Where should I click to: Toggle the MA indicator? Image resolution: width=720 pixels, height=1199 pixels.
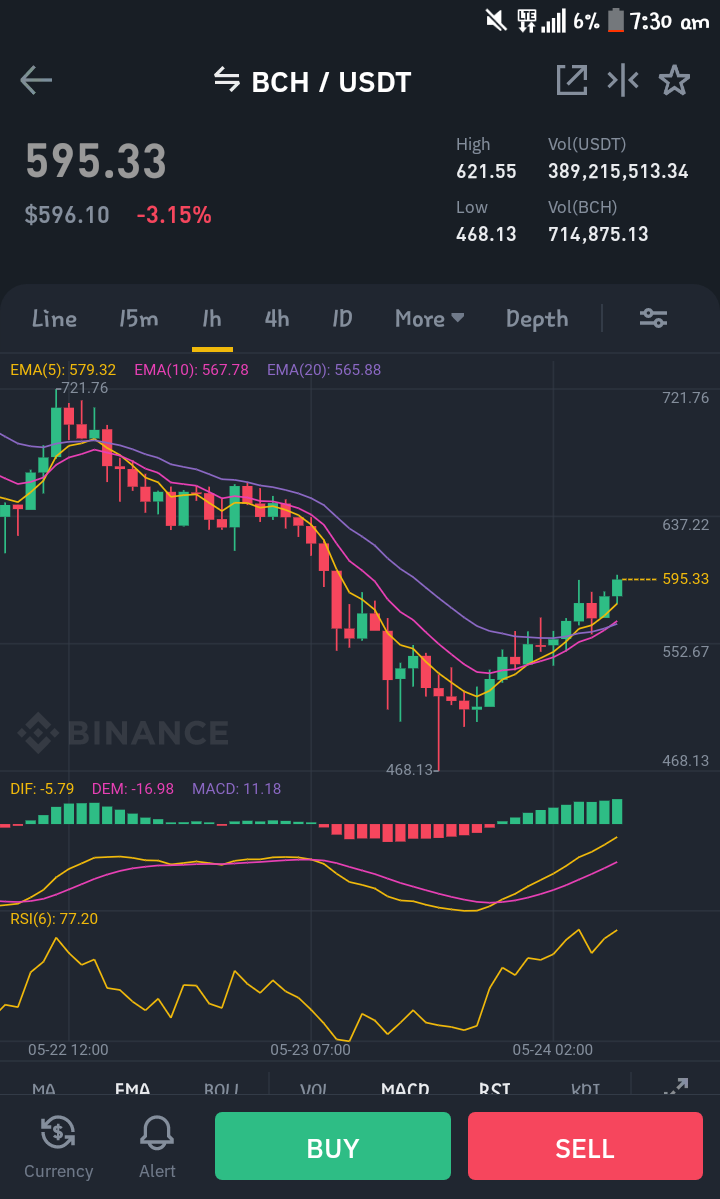tap(44, 1088)
